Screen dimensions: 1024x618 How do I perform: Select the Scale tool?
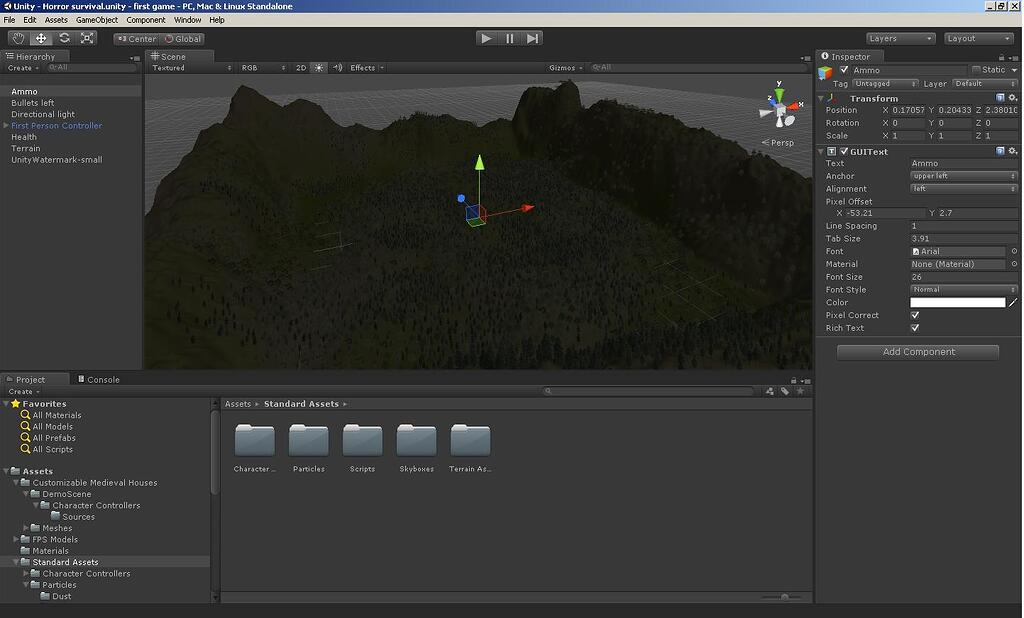point(86,37)
